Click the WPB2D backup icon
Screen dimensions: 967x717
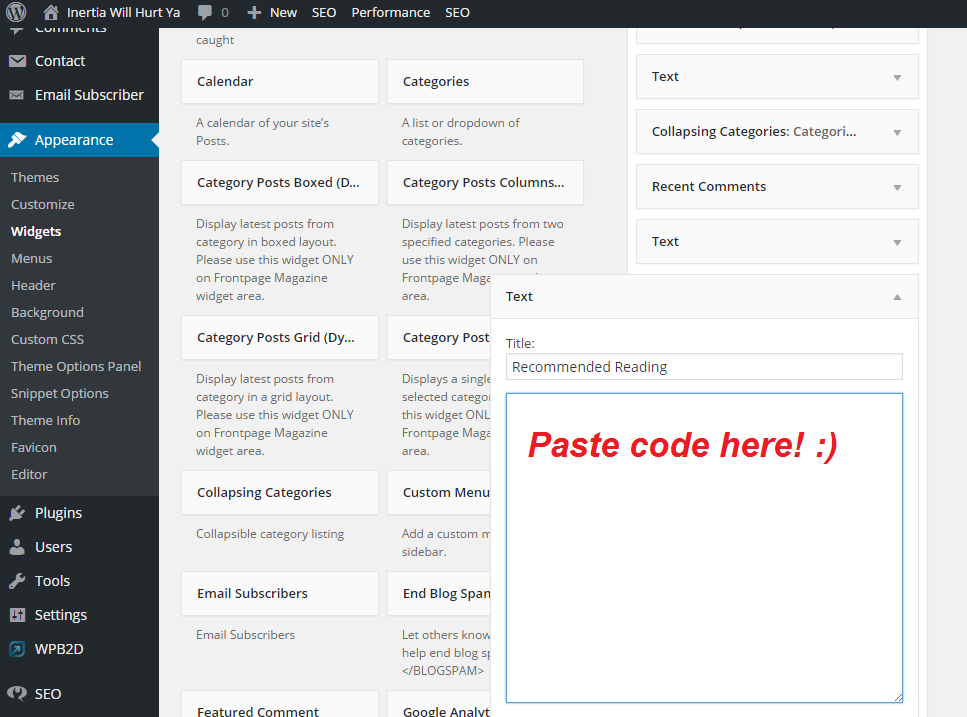coord(17,649)
